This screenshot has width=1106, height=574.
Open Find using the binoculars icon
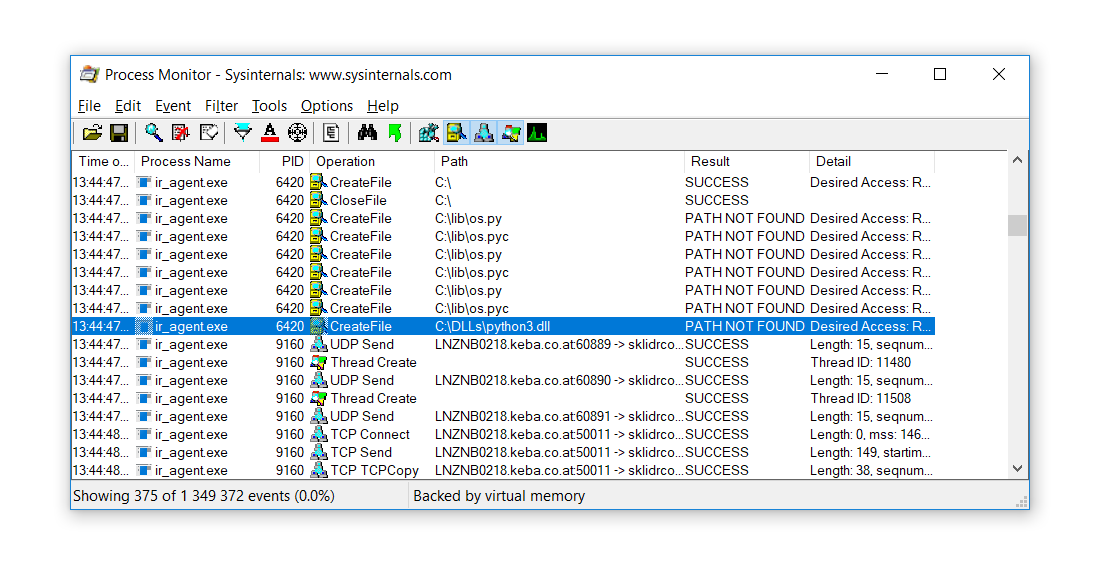(367, 133)
